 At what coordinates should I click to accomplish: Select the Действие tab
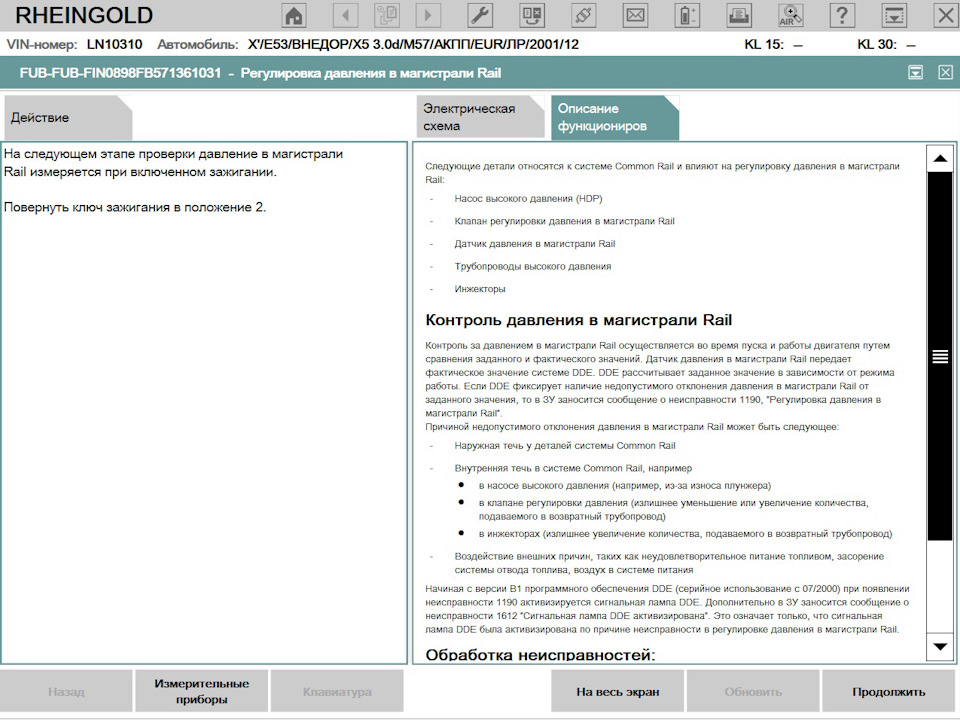point(67,118)
